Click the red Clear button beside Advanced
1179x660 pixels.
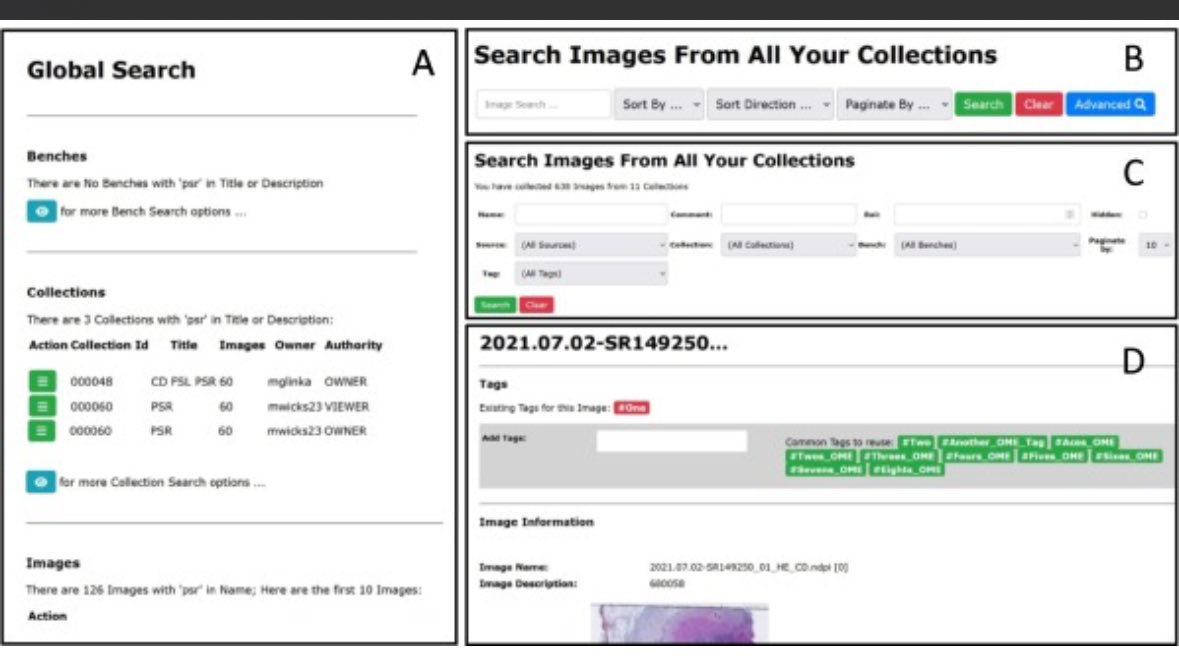click(1038, 104)
